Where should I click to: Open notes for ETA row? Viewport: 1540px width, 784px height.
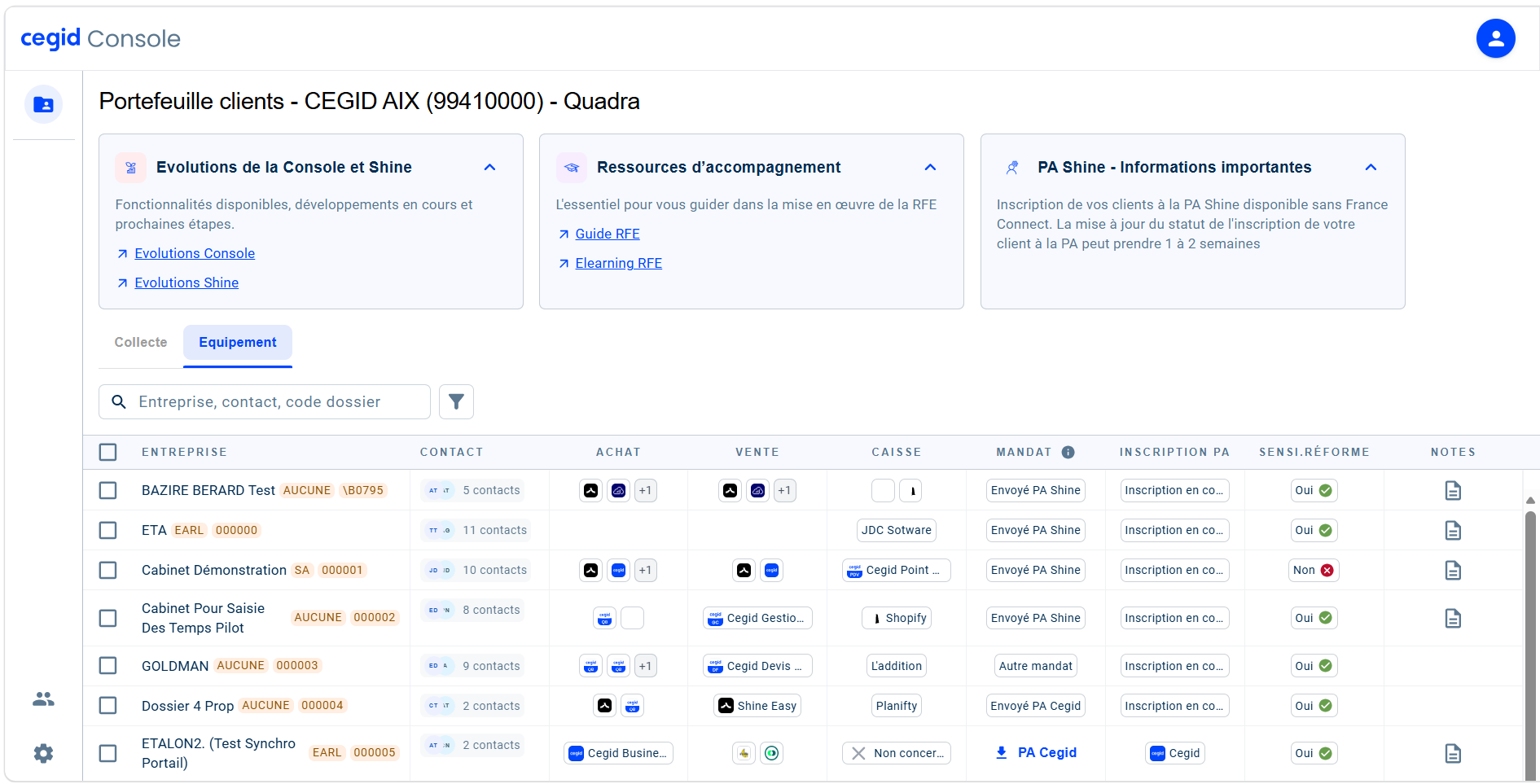[1453, 530]
